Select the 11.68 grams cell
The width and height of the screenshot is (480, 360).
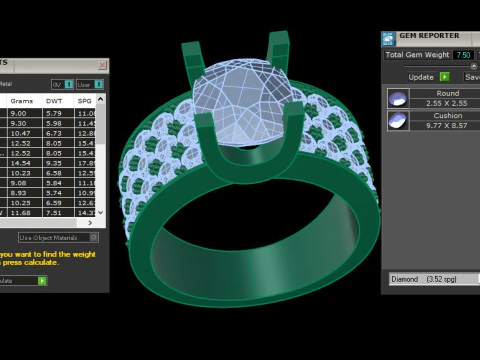[x=25, y=212]
